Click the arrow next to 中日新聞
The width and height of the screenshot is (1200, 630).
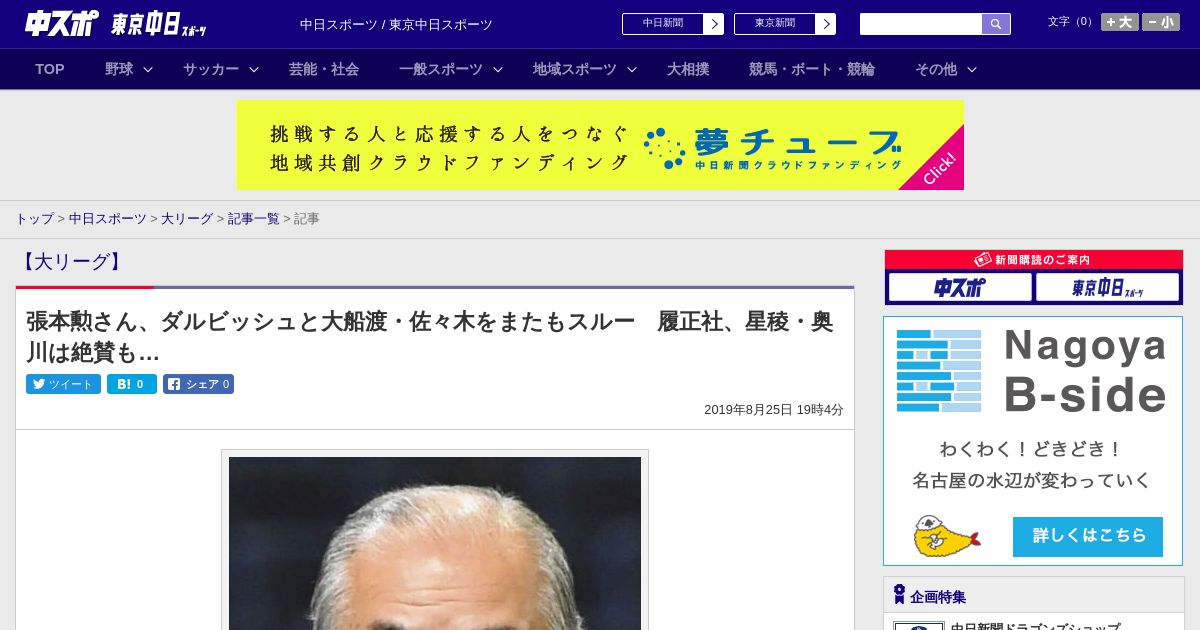(714, 24)
